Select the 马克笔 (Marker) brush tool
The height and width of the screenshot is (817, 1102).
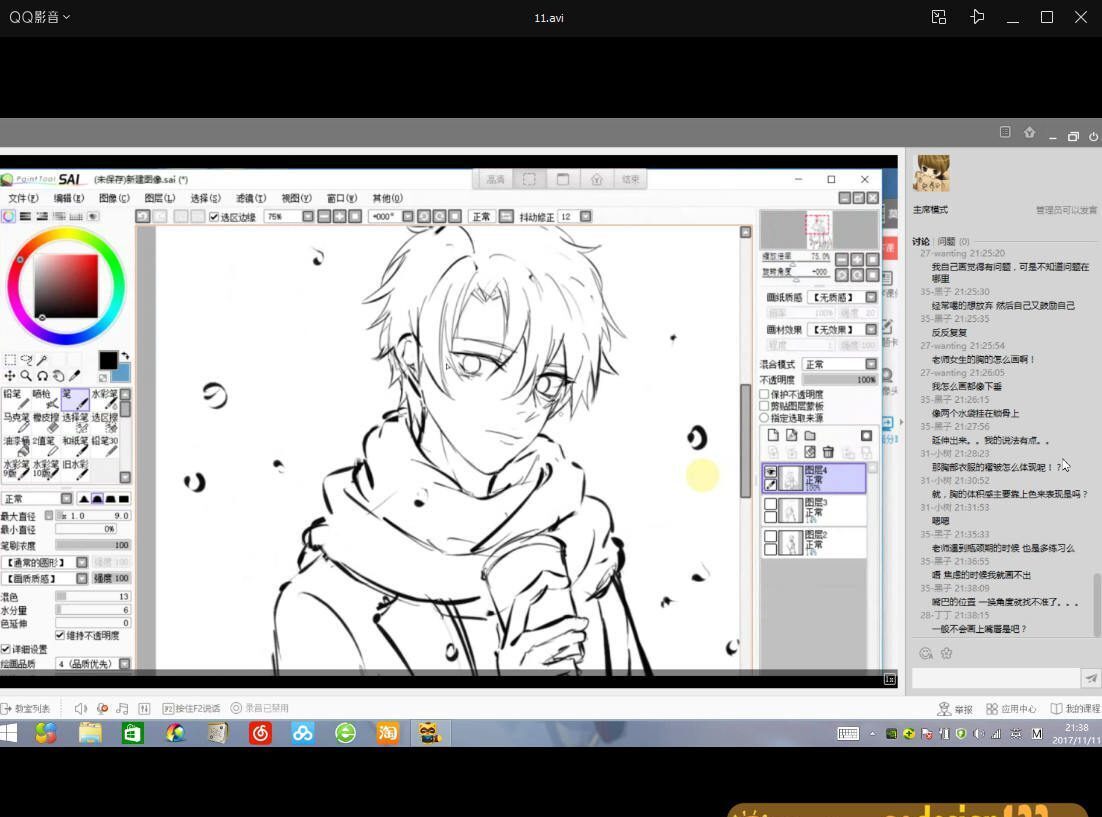(14, 422)
